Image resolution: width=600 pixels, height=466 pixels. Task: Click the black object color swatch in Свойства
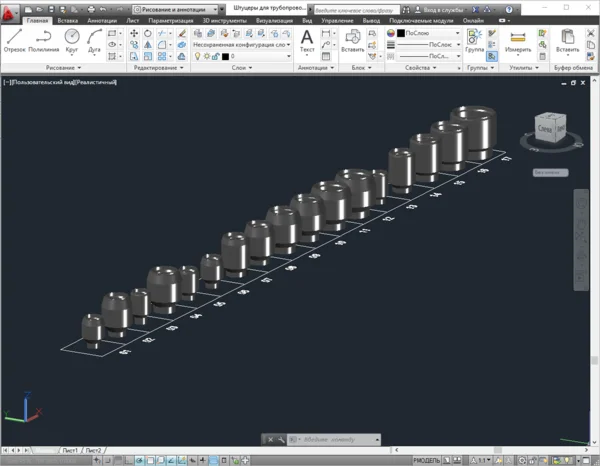[x=401, y=33]
